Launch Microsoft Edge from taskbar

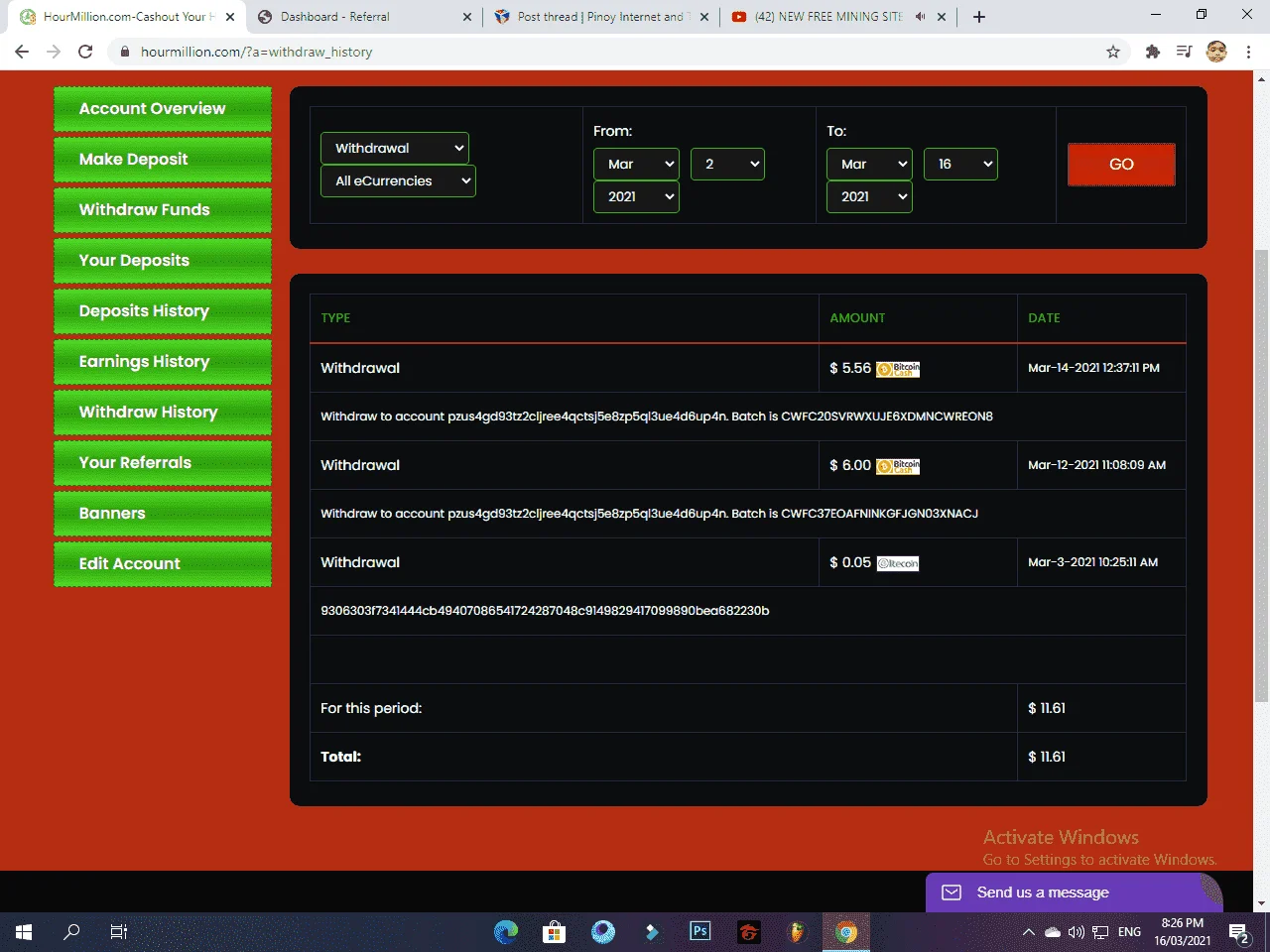[506, 932]
